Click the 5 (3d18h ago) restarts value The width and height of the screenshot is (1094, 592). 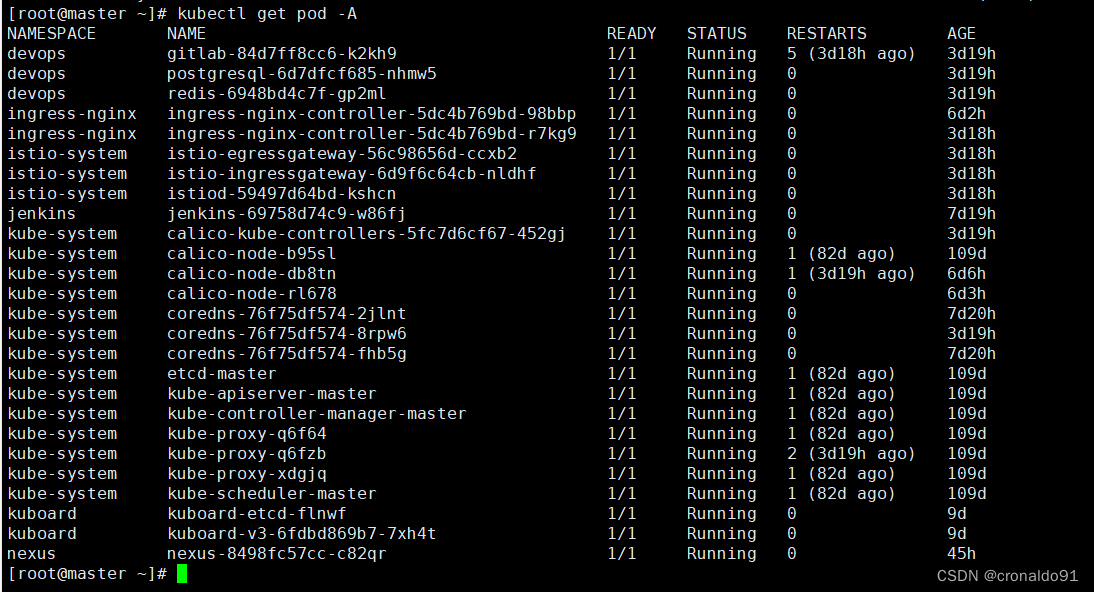pos(851,54)
